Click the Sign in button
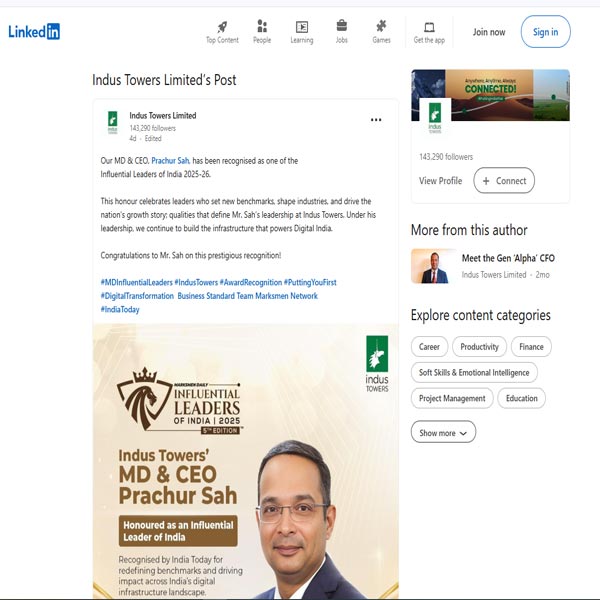 (545, 32)
